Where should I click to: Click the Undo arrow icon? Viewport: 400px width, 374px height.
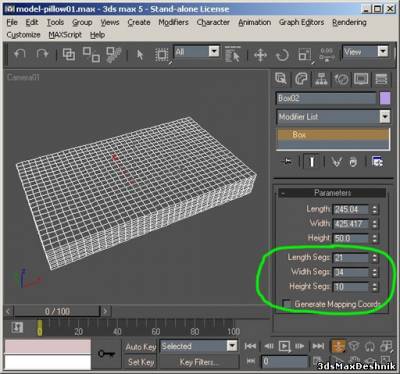tap(20, 55)
